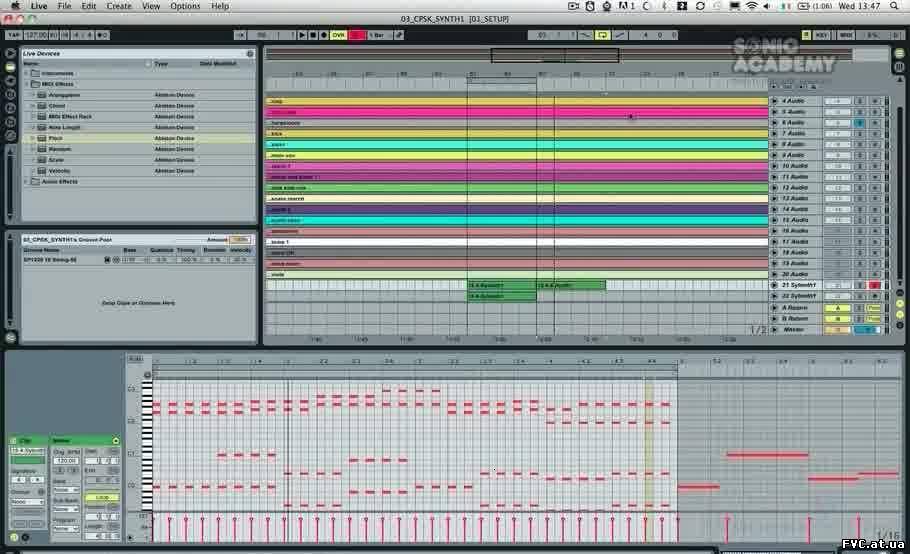Open File Browser 1 in sidebar
The height and width of the screenshot is (554, 910).
[x=10, y=94]
